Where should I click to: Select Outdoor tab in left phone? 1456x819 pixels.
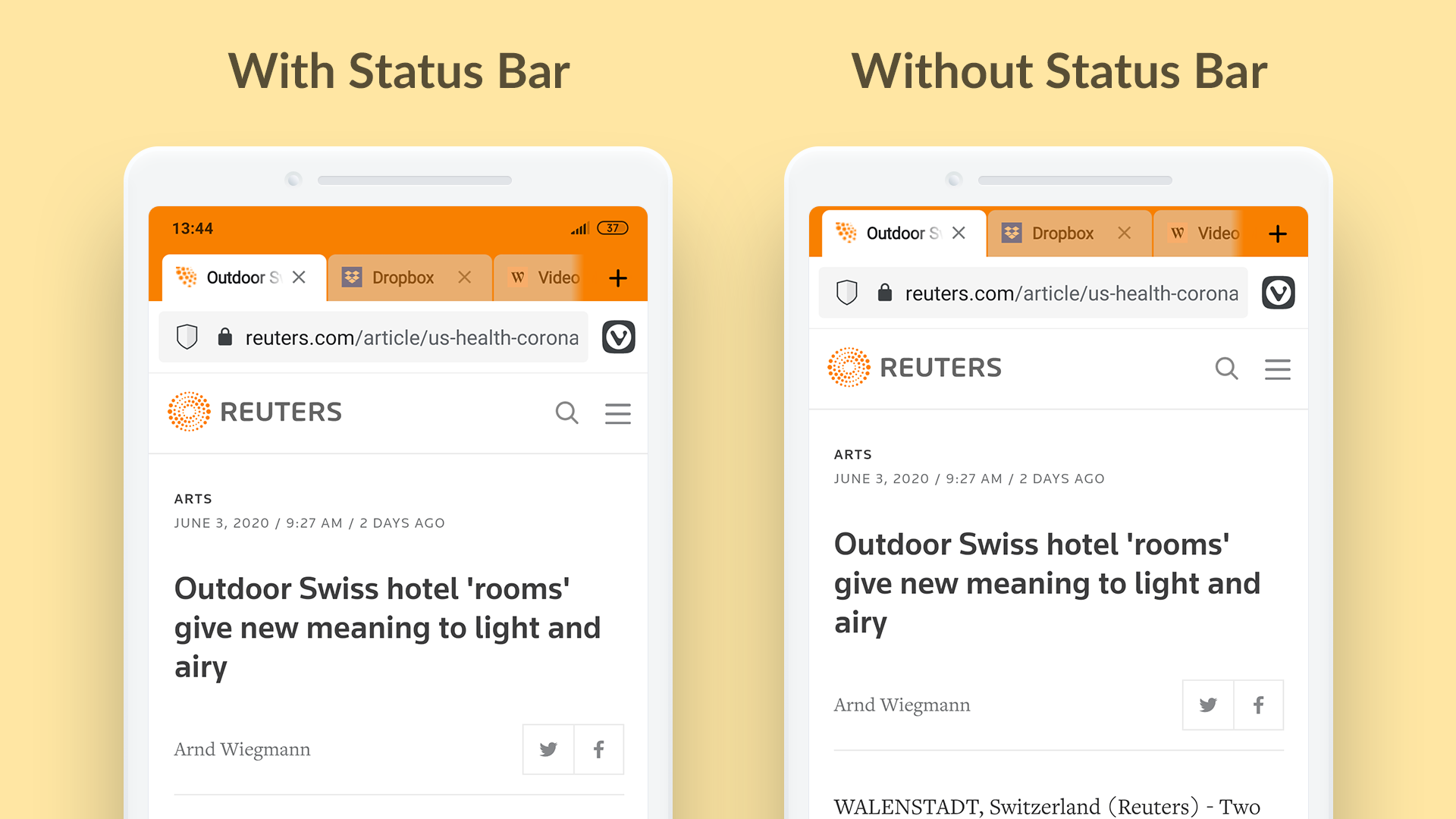click(244, 278)
